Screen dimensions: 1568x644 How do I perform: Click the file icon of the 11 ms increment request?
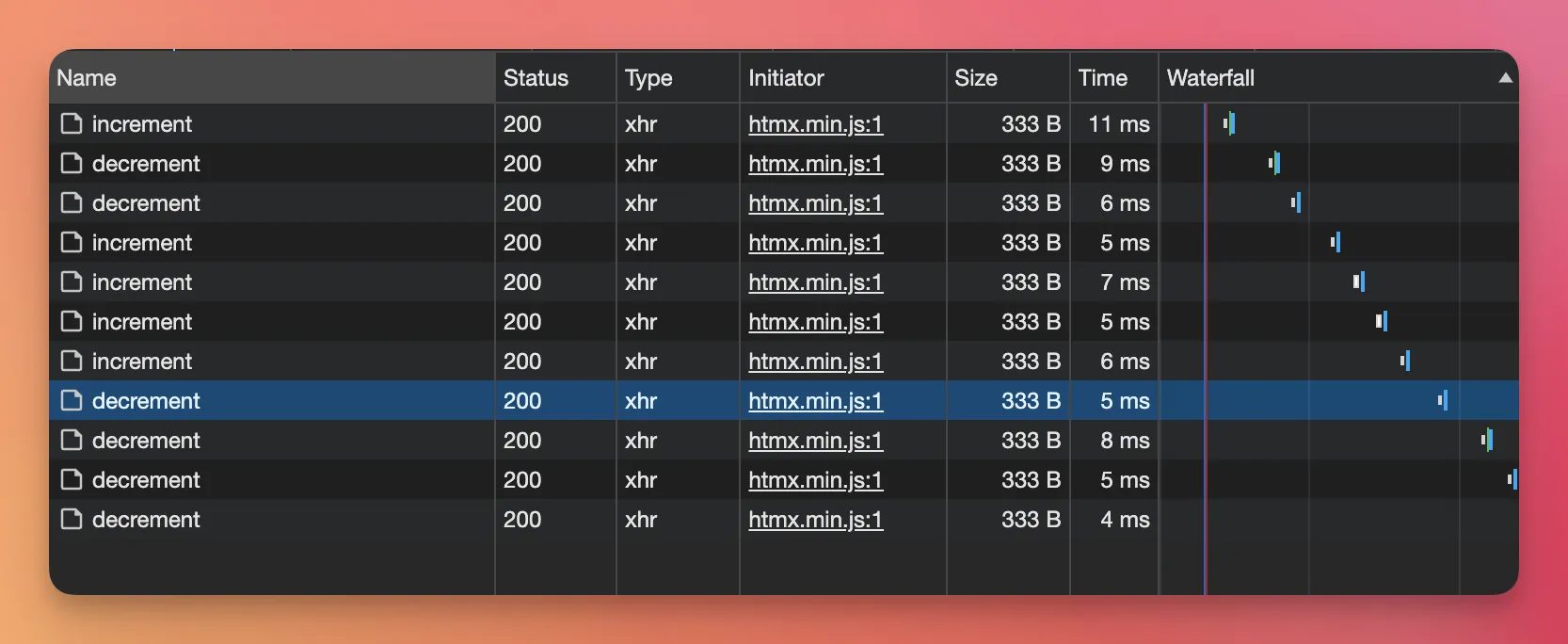72,124
